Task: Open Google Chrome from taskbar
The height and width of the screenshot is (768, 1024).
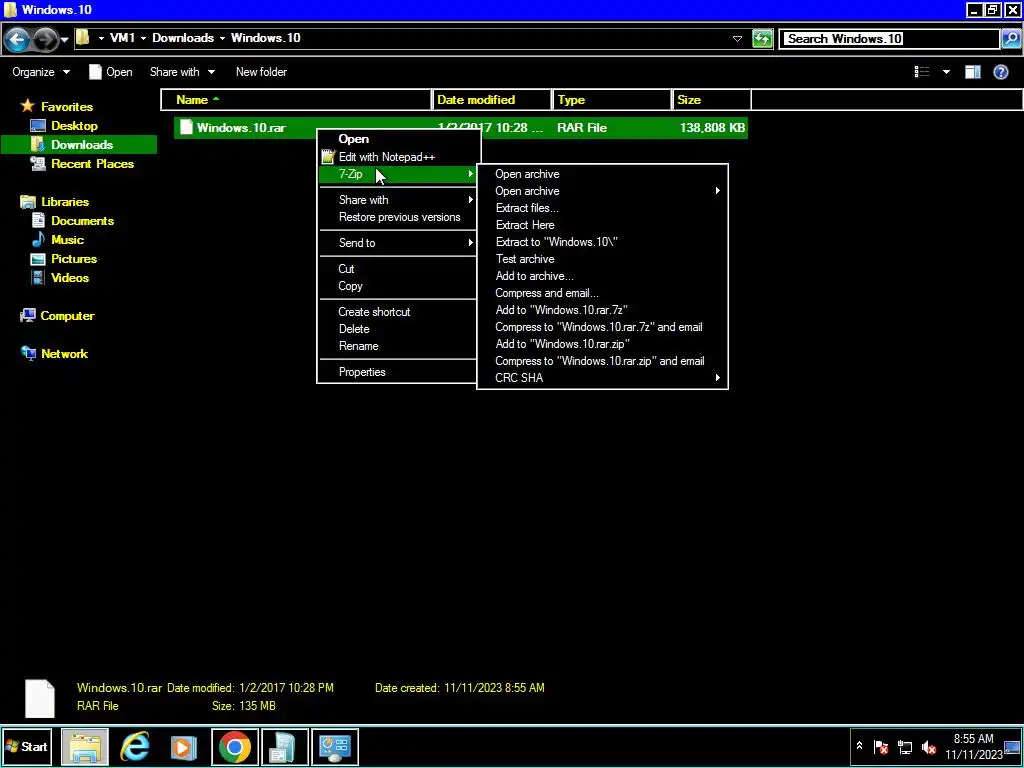Action: (234, 747)
